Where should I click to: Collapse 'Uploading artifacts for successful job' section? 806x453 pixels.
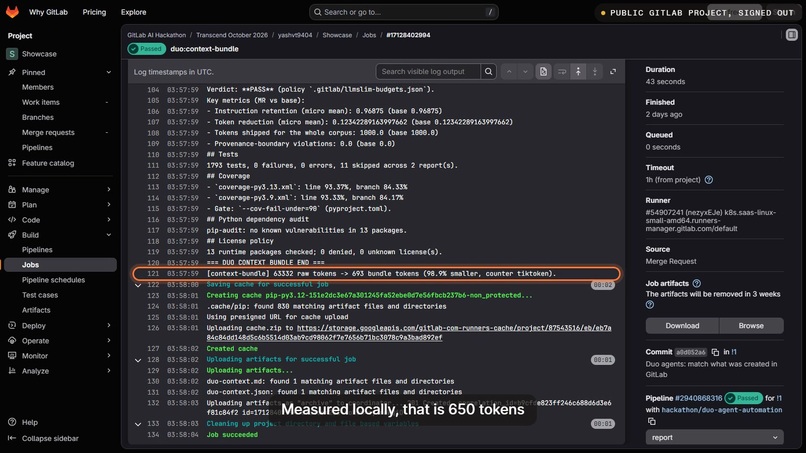[x=138, y=360]
